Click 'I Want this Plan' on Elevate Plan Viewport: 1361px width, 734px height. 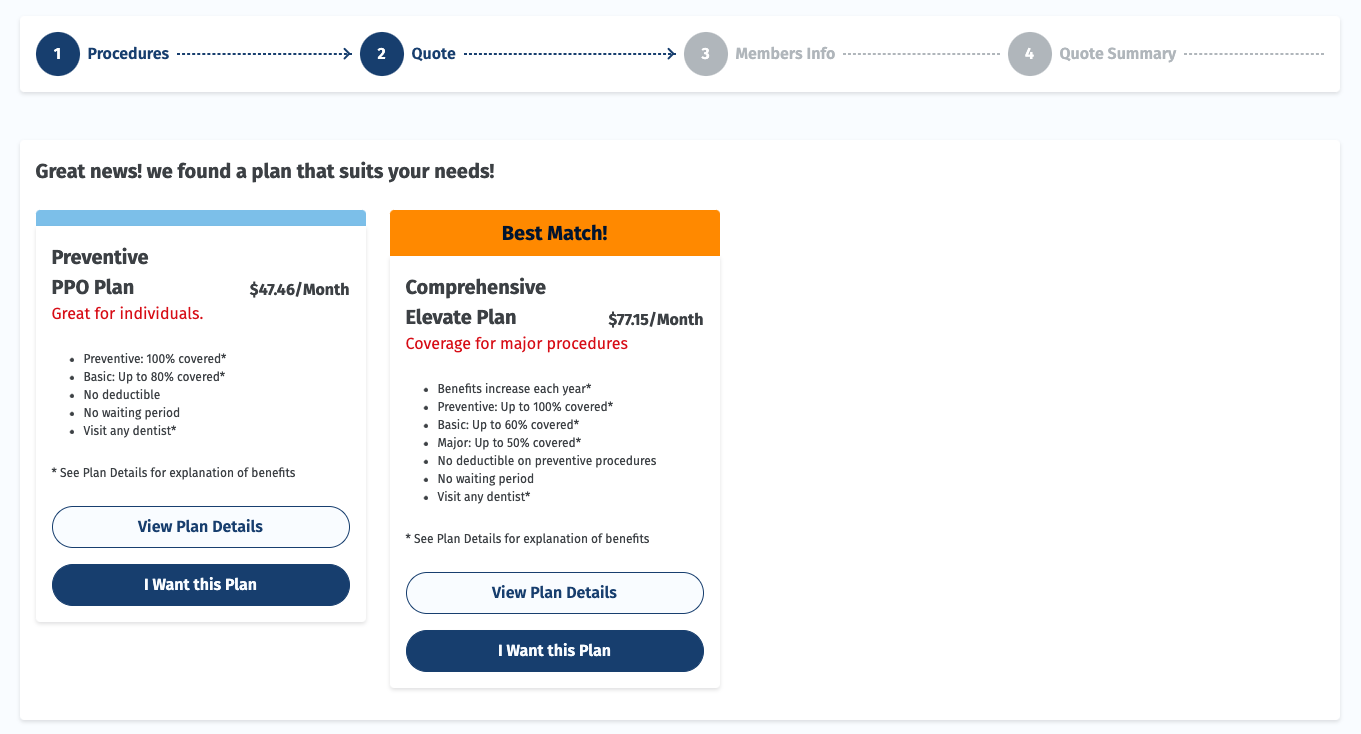[554, 650]
